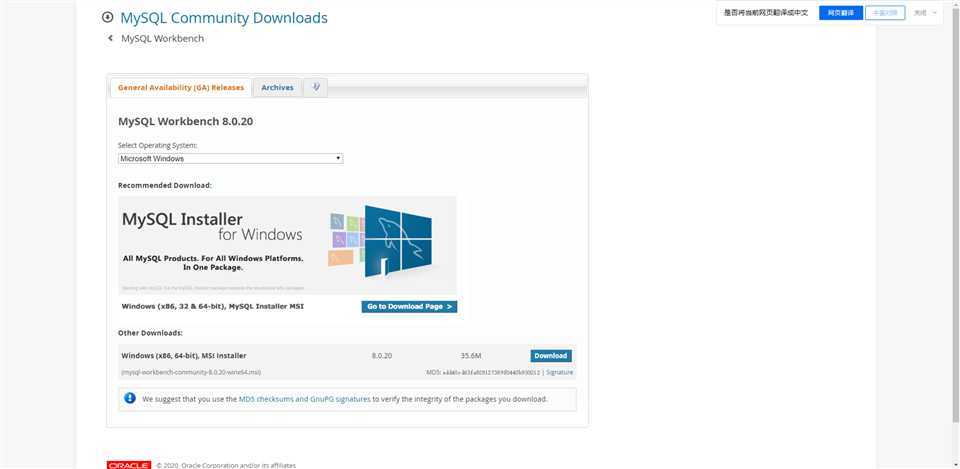Click the 'Other Downloads:' label
This screenshot has height=469, width=960.
click(150, 333)
